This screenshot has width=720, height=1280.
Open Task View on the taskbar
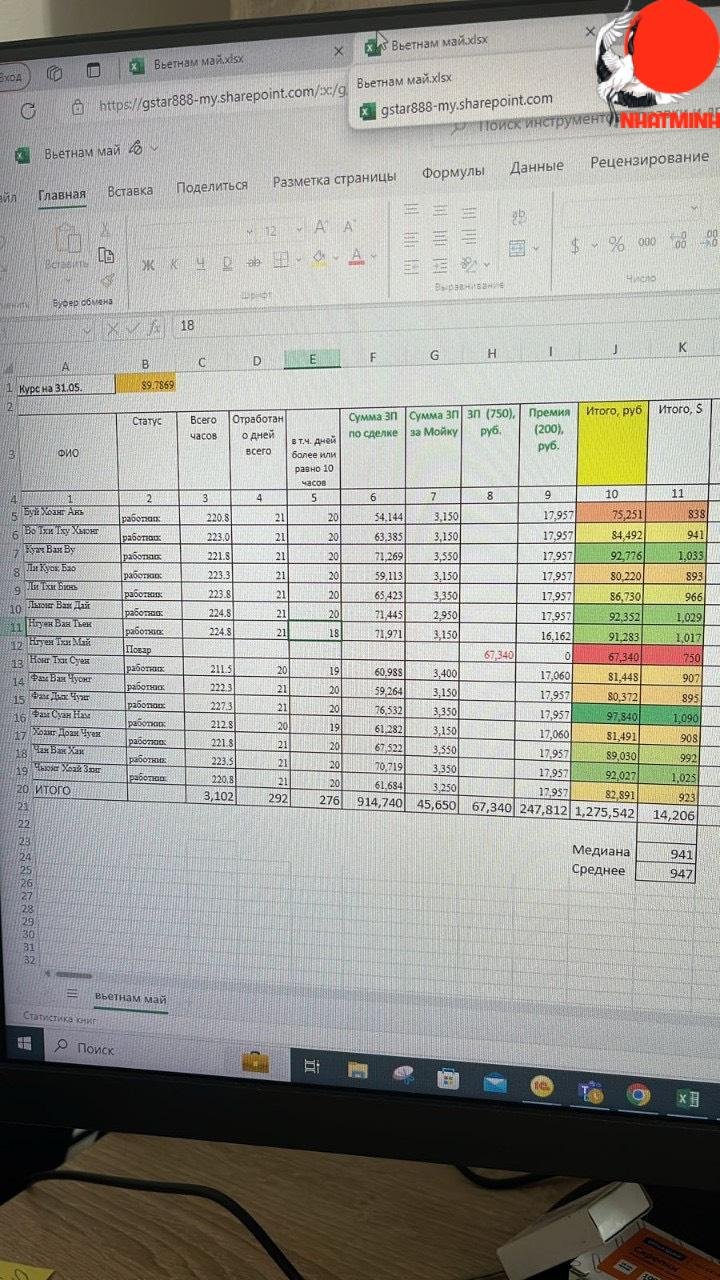(311, 1066)
